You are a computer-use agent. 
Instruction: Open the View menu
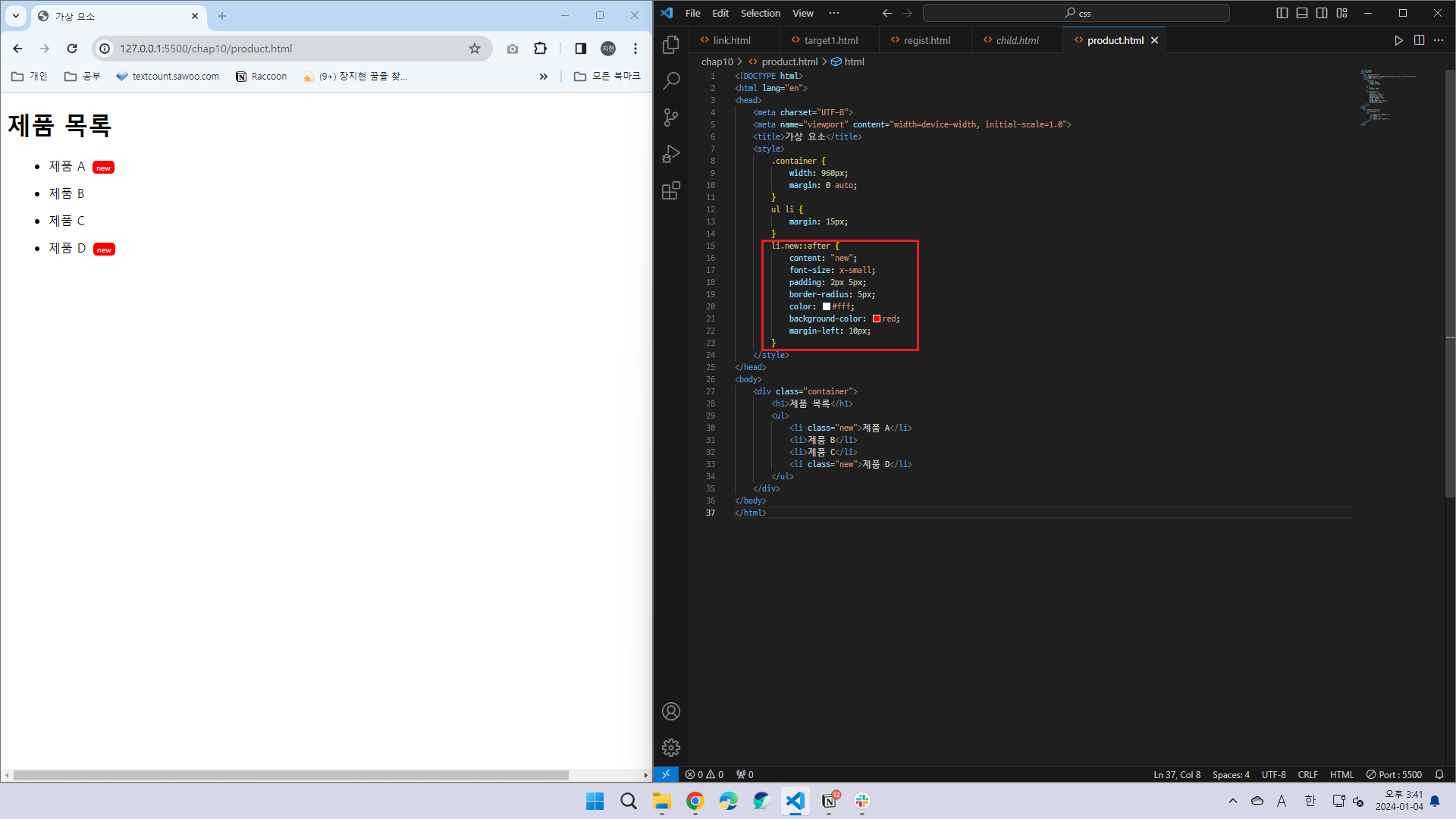(803, 13)
